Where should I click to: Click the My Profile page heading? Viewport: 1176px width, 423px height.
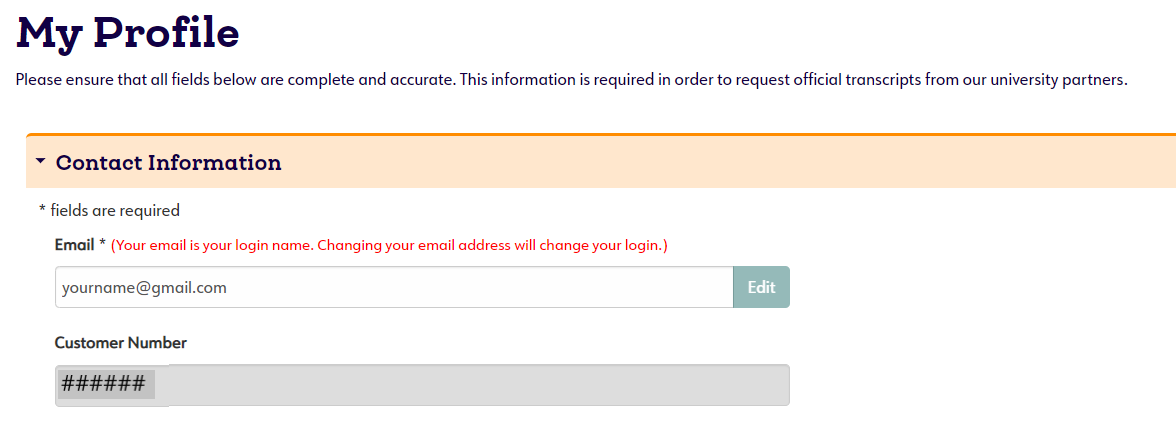pos(128,33)
